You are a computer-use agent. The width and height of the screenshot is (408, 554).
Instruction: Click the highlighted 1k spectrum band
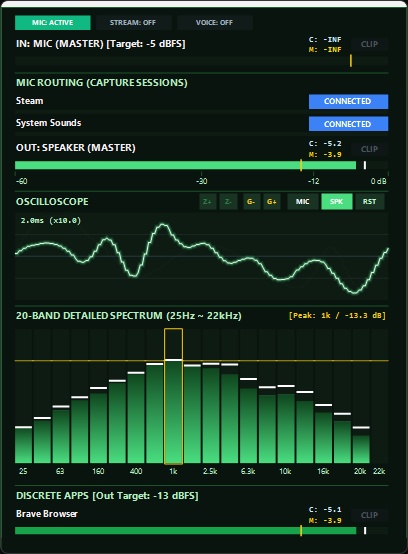tap(173, 396)
